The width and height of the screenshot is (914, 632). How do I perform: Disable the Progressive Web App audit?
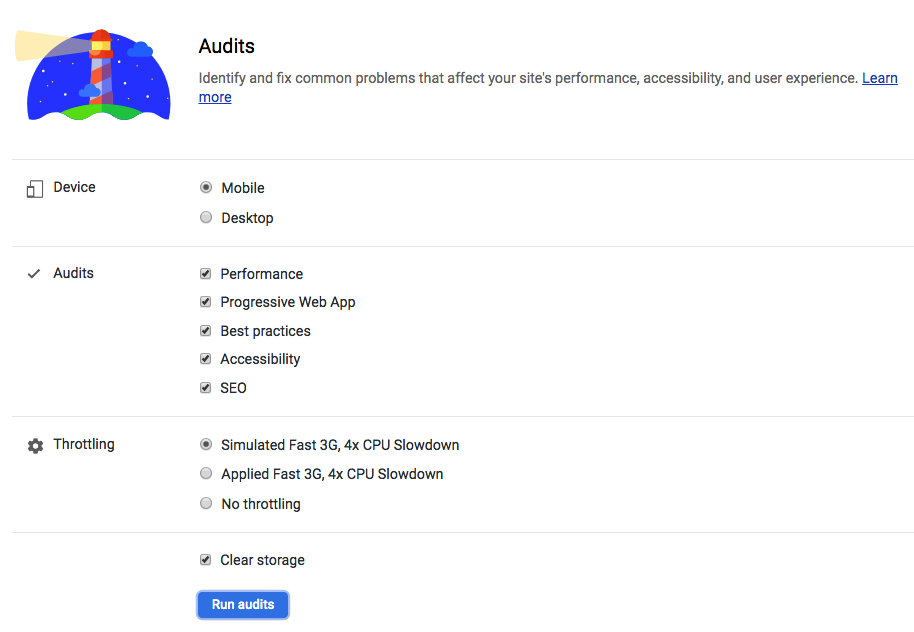(206, 302)
